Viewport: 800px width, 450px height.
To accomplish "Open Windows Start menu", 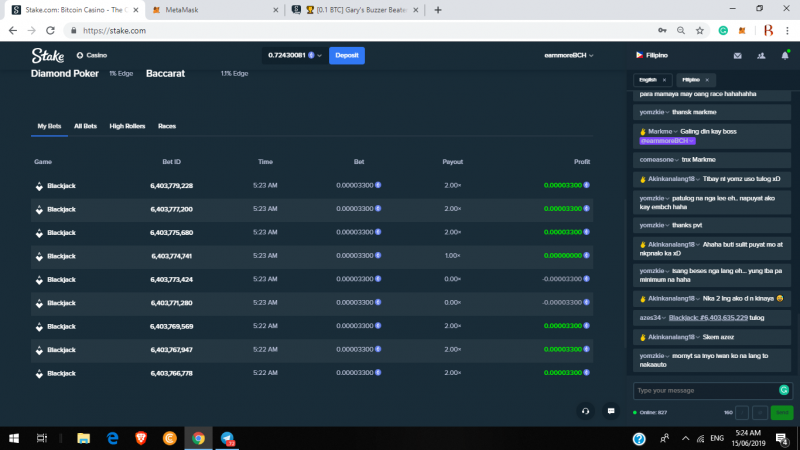I will [x=14, y=438].
